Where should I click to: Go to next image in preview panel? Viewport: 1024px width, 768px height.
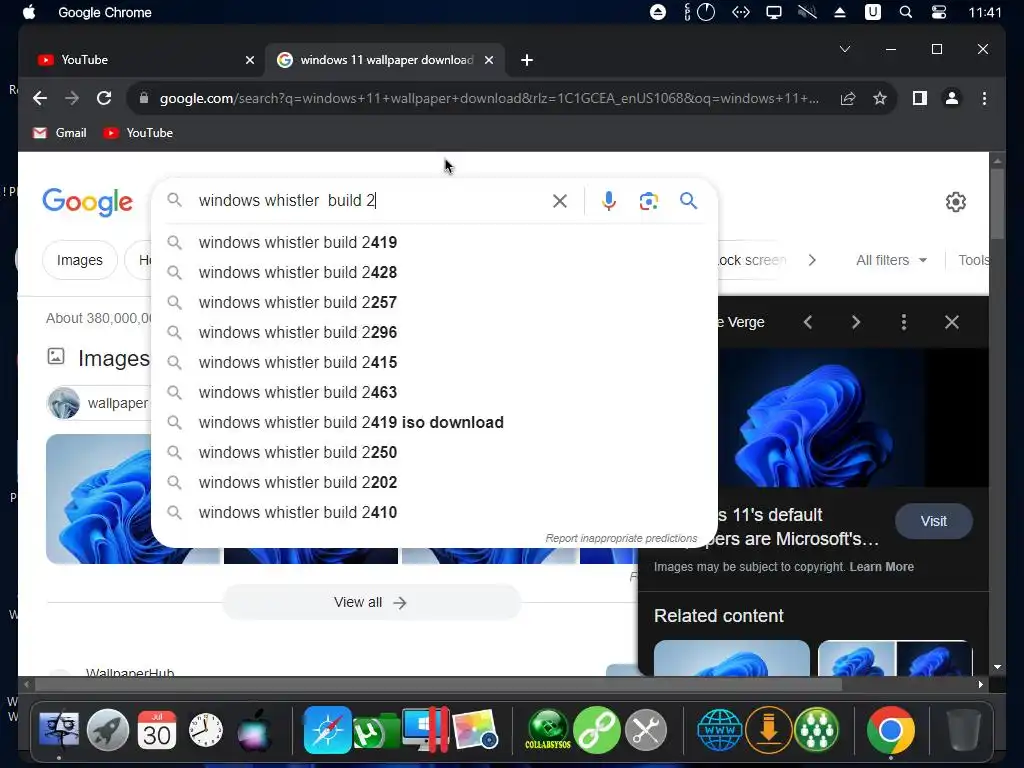[x=856, y=322]
